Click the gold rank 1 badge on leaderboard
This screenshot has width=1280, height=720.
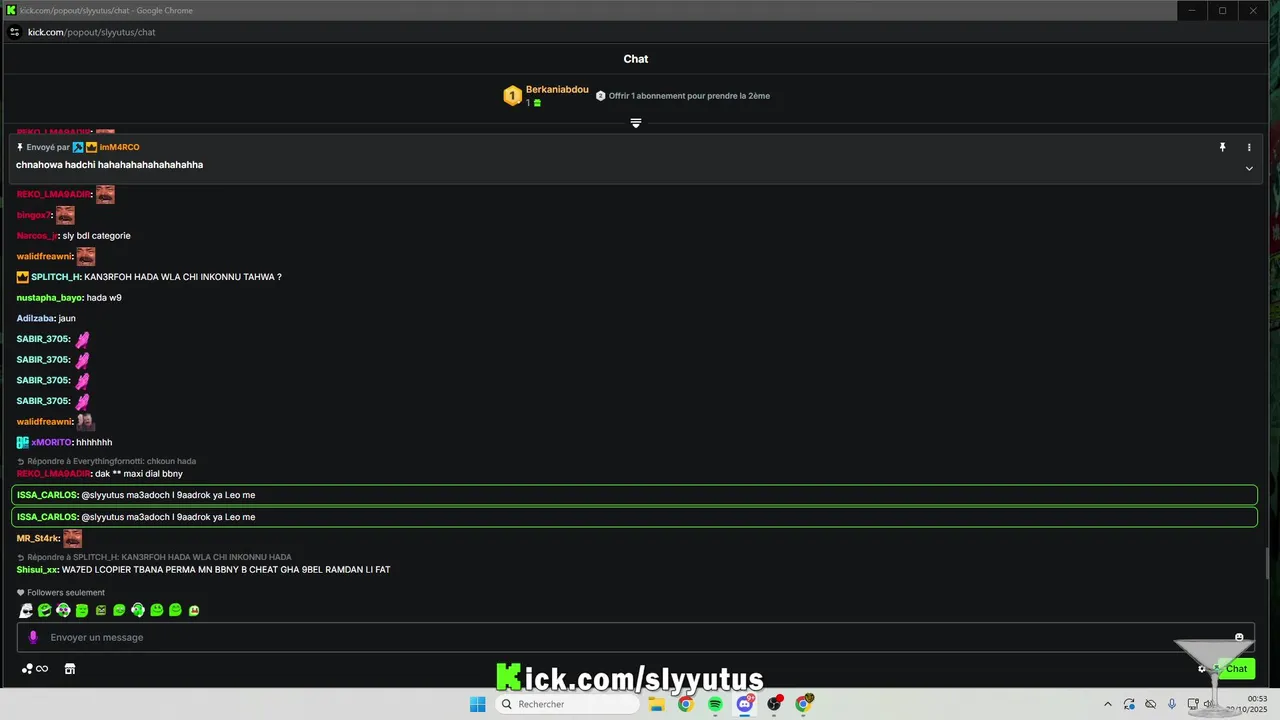point(512,96)
